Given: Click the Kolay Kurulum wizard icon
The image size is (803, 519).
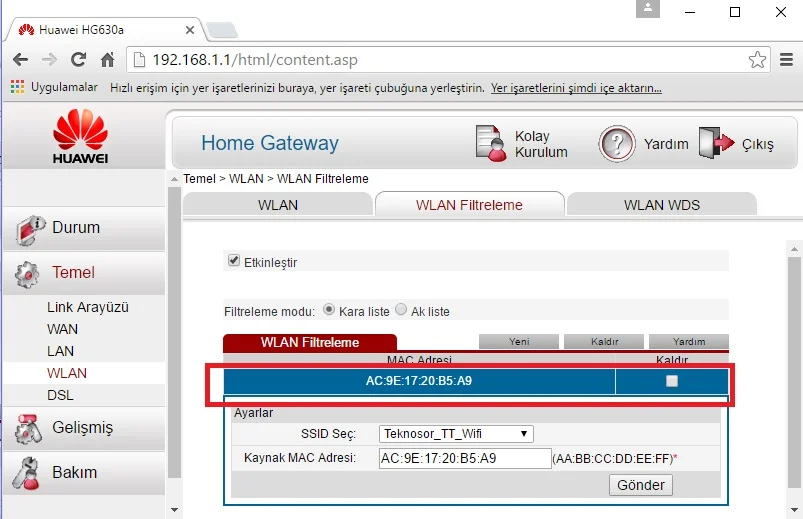Looking at the screenshot, I should click(x=491, y=144).
